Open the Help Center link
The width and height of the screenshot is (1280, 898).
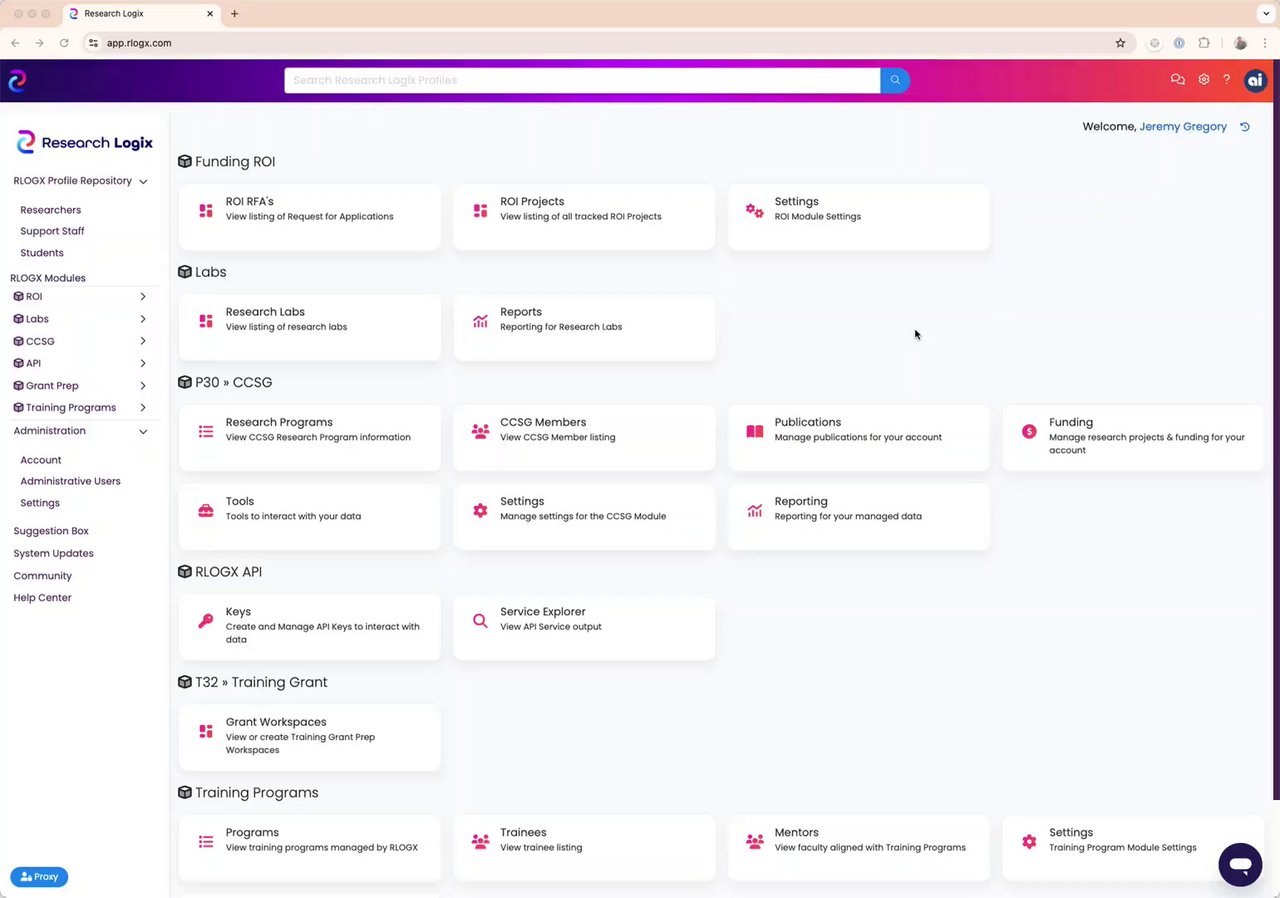pos(42,598)
